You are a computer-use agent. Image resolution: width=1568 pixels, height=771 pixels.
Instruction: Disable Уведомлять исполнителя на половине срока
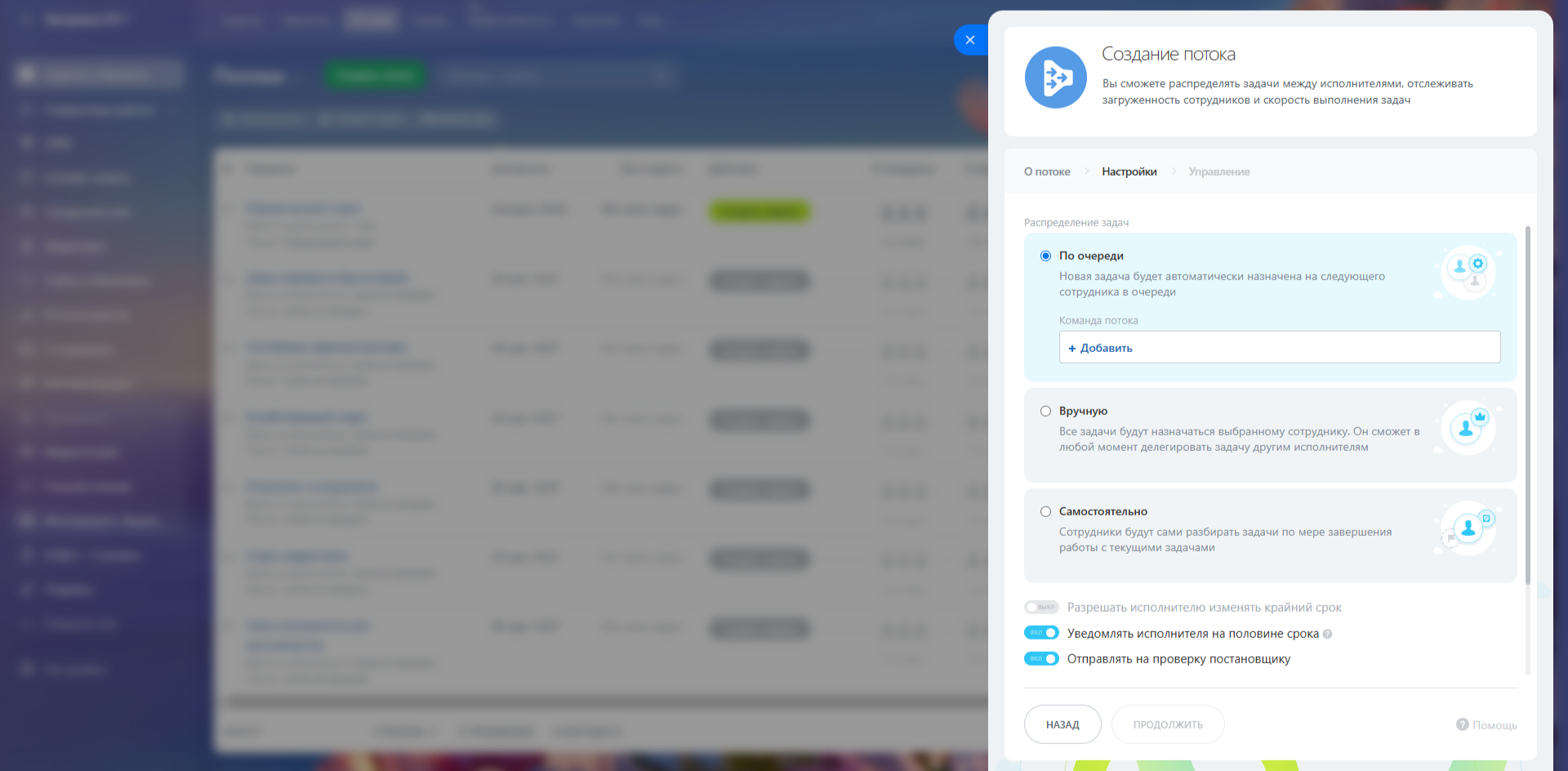[x=1041, y=633]
